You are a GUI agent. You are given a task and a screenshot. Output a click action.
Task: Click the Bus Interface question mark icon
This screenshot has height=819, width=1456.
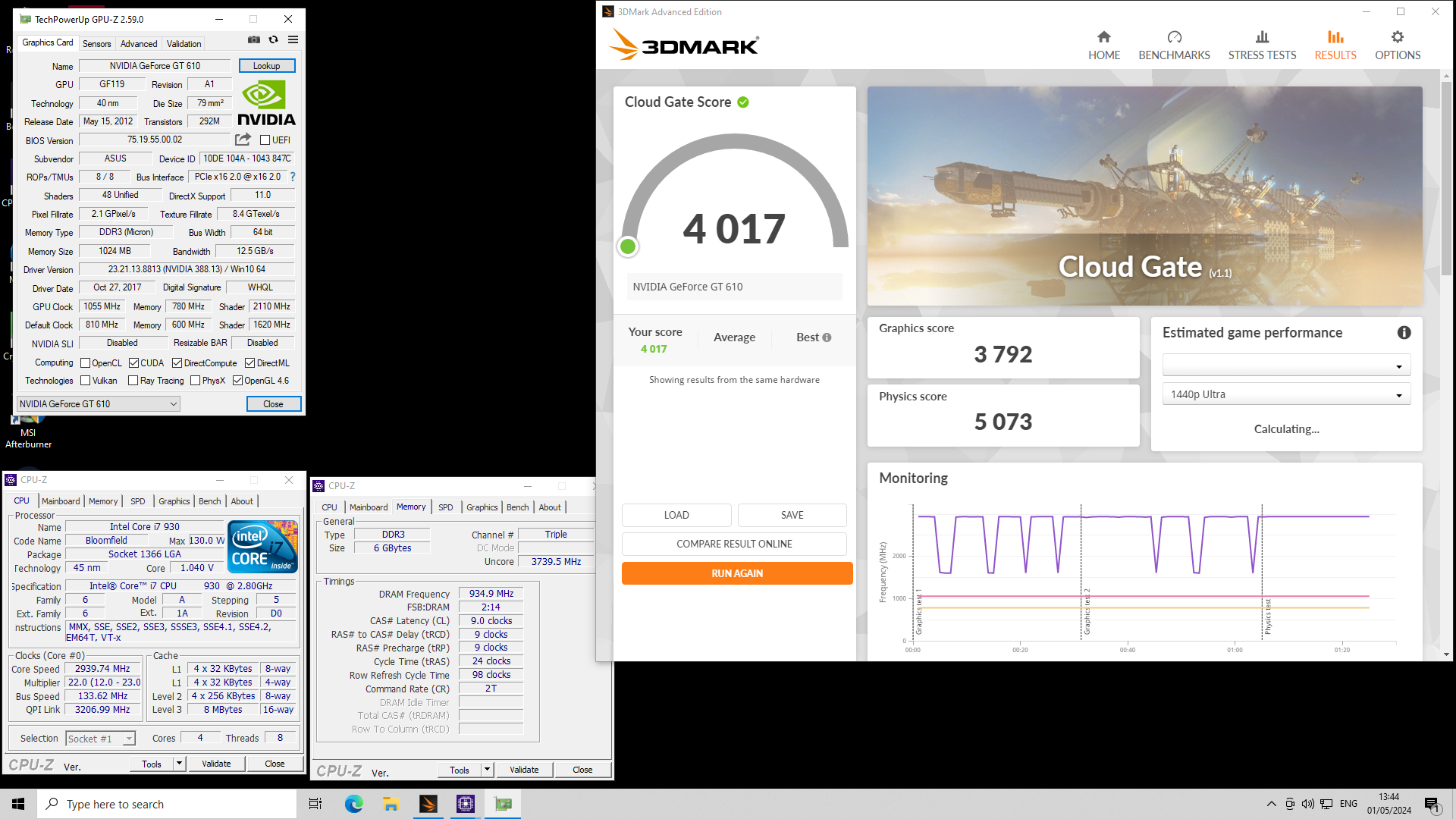pos(293,177)
